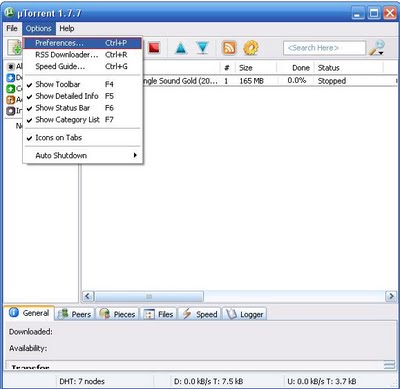Image resolution: width=400 pixels, height=389 pixels.
Task: Move torrent up the queue
Action: [181, 48]
